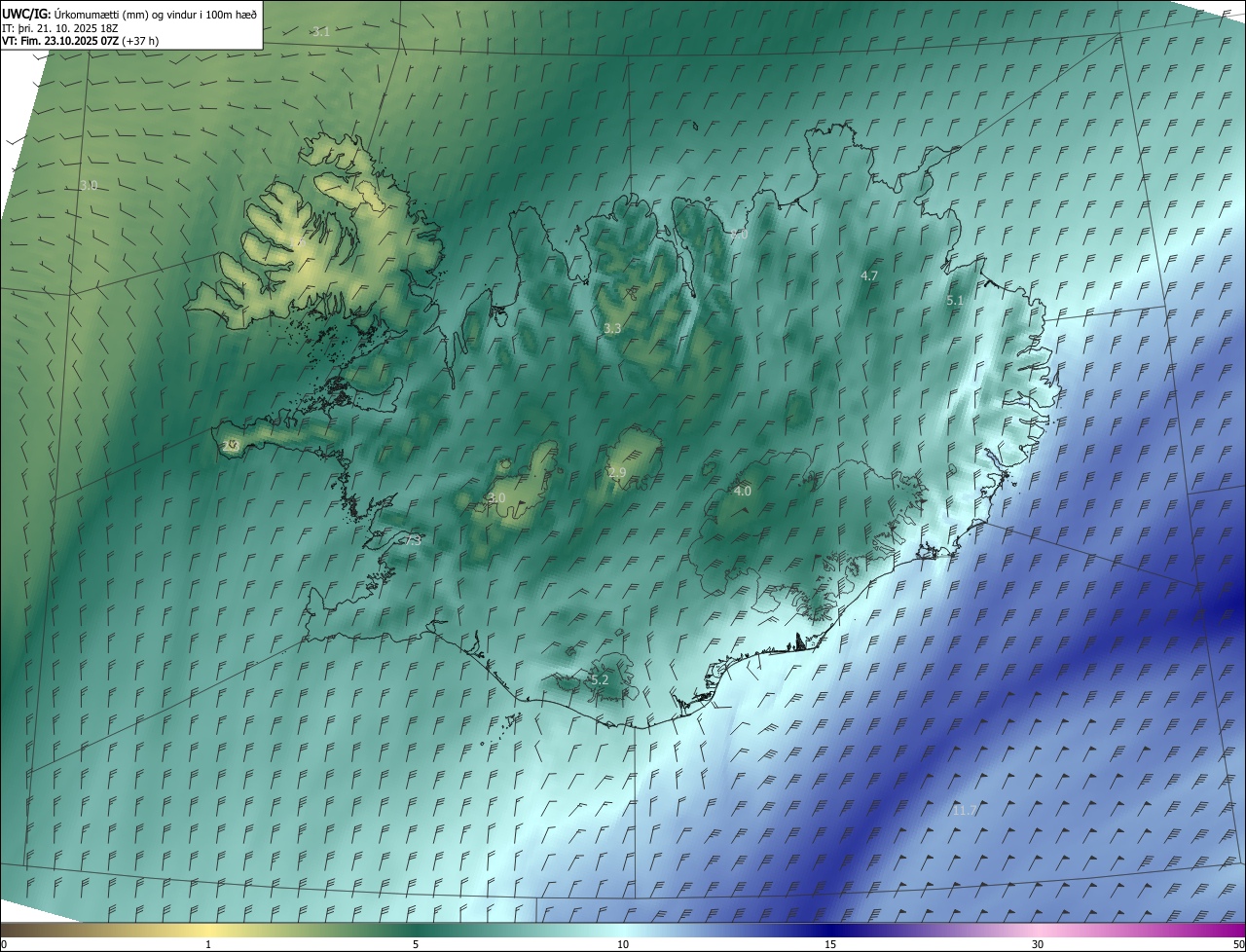Click the colorbar tick label 50
1246x952 pixels.
coord(1238,944)
